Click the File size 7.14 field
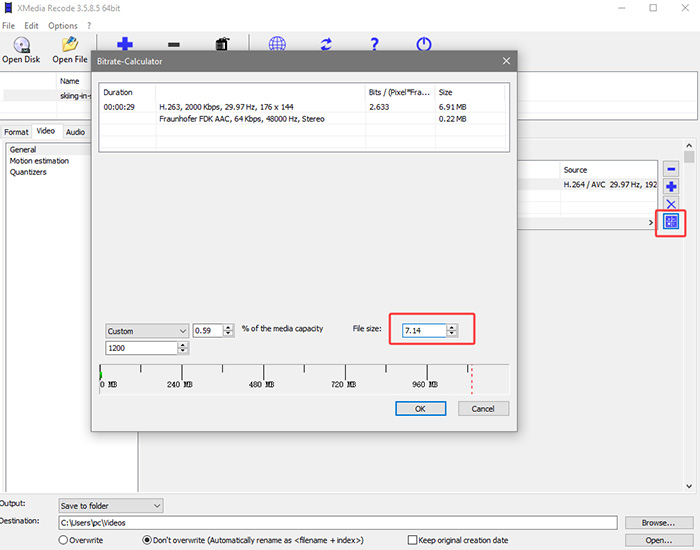700x550 pixels. (x=424, y=330)
